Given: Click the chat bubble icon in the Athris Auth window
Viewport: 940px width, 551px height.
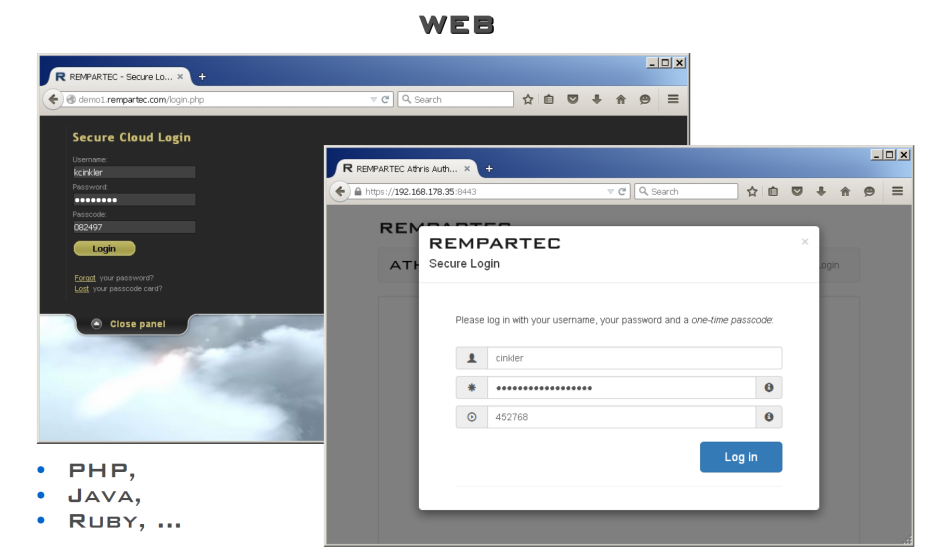Looking at the screenshot, I should pyautogui.click(x=869, y=191).
